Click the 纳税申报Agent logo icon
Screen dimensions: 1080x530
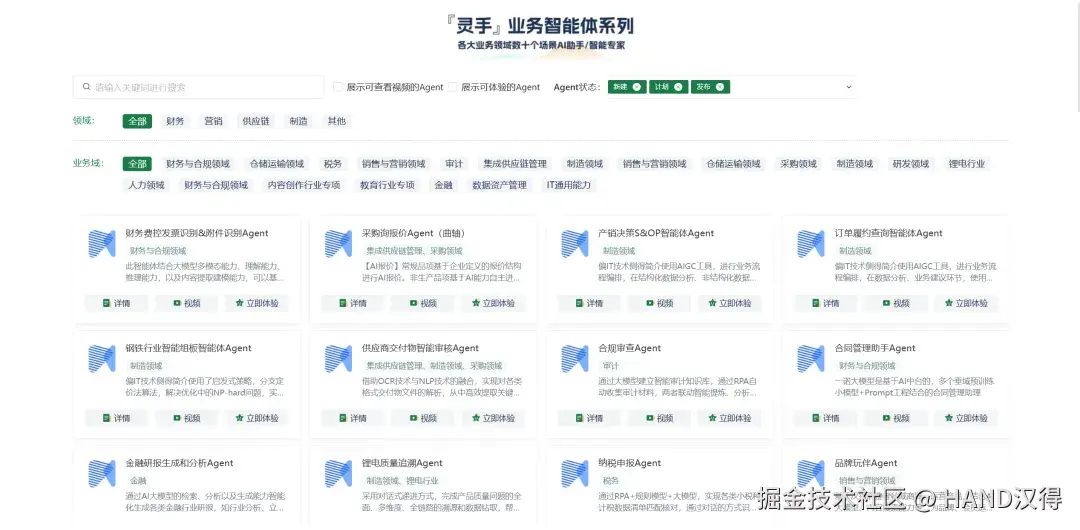[x=574, y=473]
